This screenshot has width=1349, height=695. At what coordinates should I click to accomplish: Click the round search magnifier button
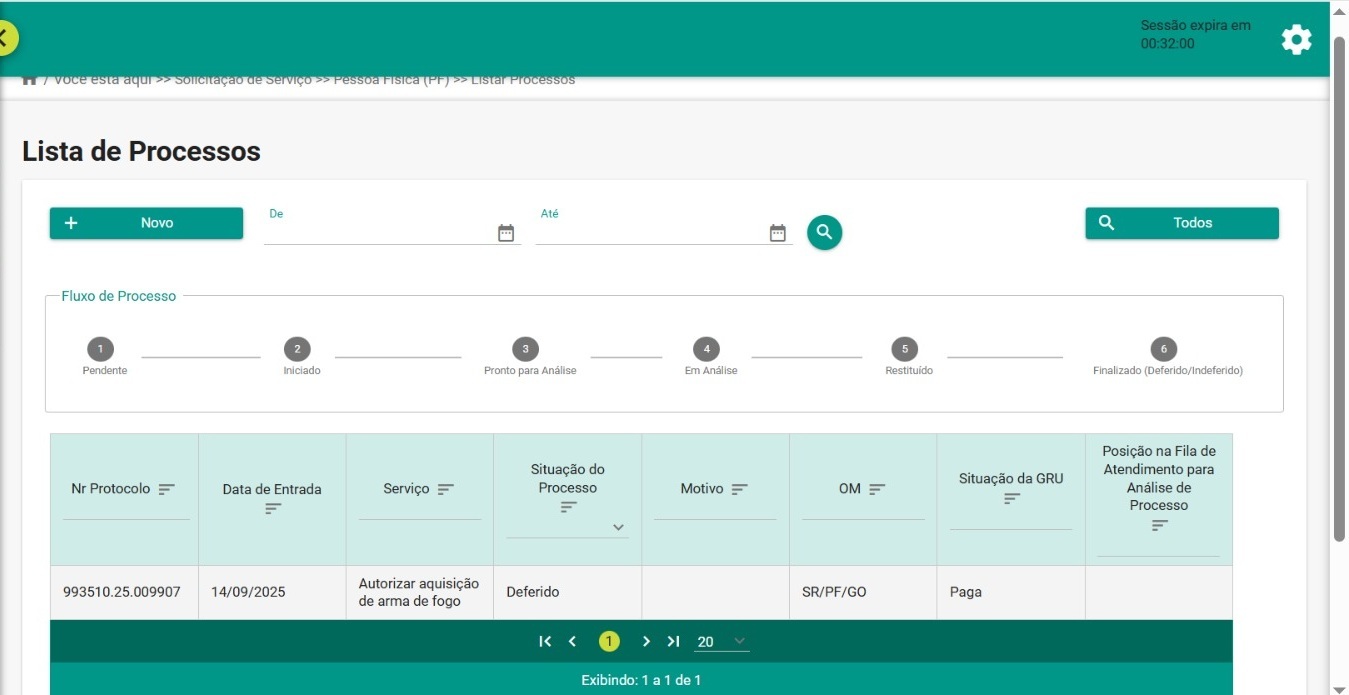pyautogui.click(x=824, y=232)
